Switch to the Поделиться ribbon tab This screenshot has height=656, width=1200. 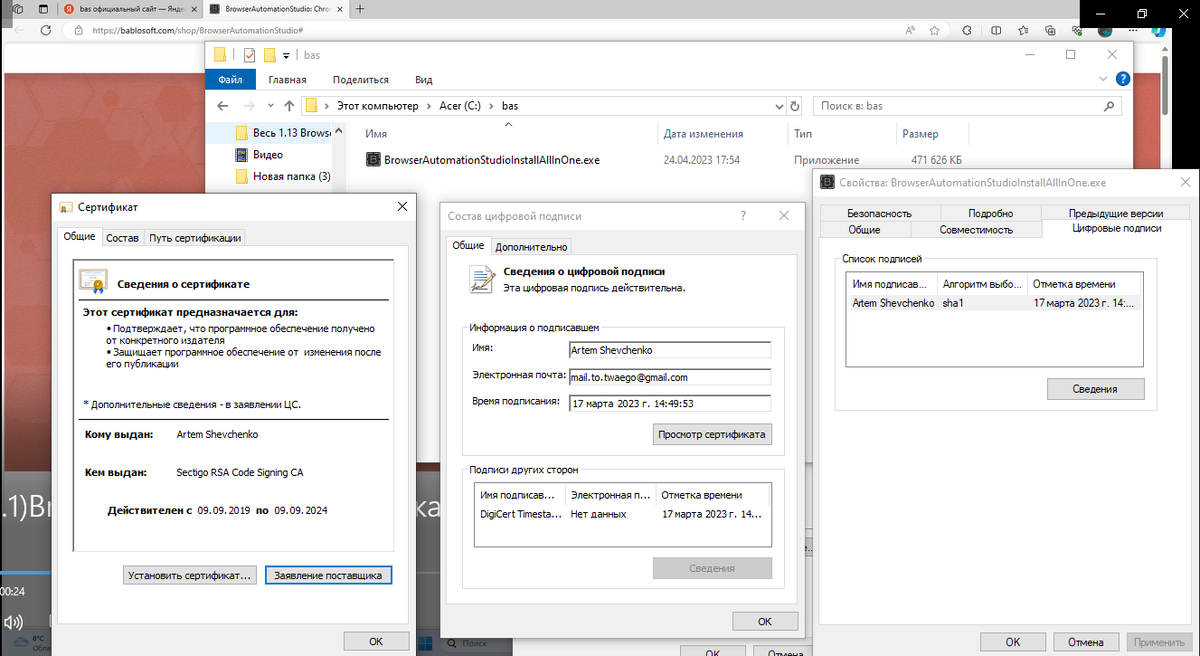point(360,79)
